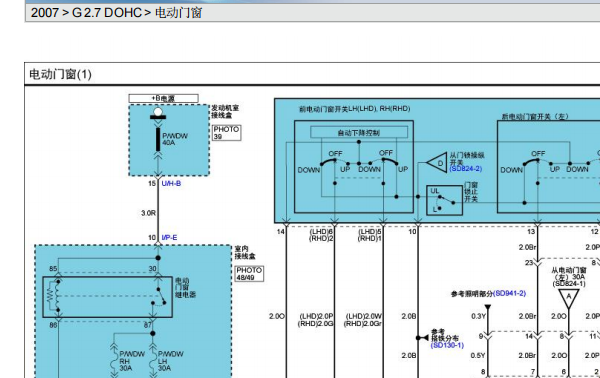Image resolution: width=600 pixels, height=378 pixels.
Task: Click pin 23 on the 2.0Br wire
Action: 529,263
